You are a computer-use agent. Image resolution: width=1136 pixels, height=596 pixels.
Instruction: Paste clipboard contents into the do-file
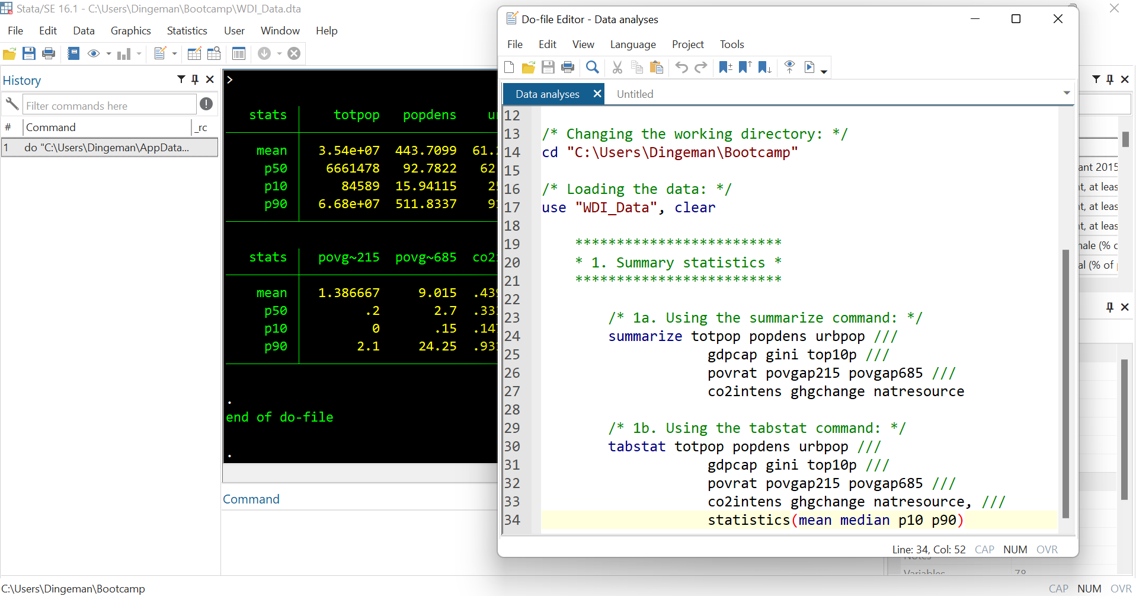click(658, 67)
